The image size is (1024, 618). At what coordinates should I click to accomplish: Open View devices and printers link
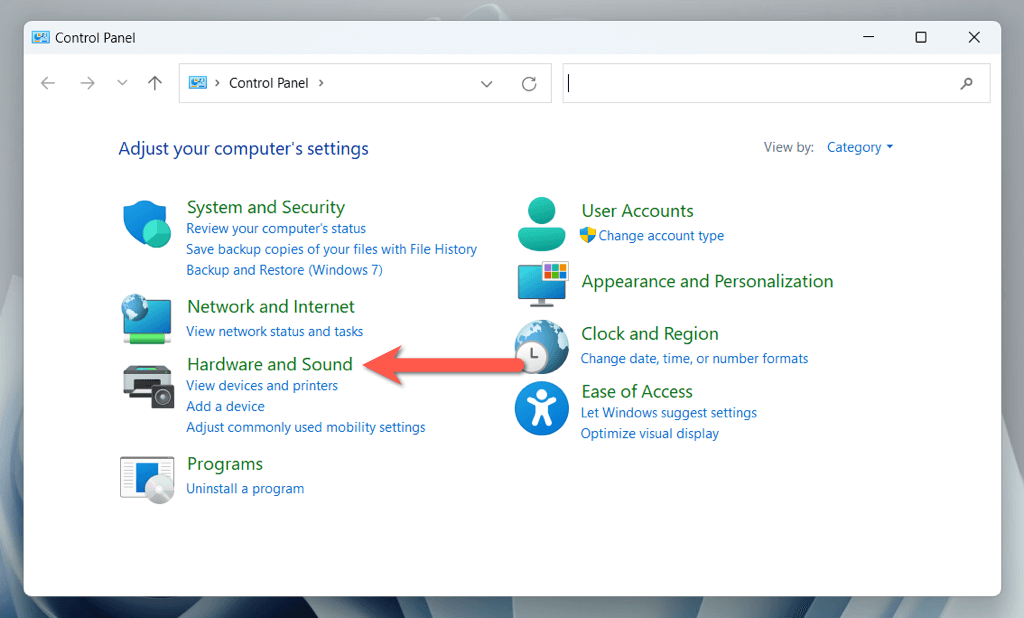tap(262, 386)
